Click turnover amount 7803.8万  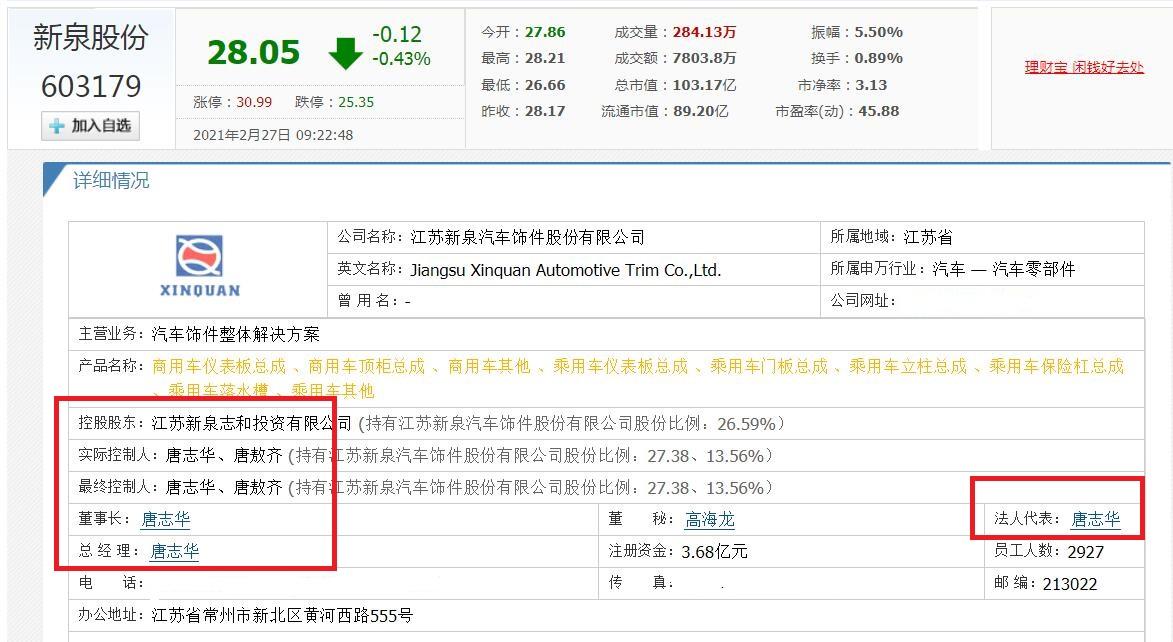705,58
